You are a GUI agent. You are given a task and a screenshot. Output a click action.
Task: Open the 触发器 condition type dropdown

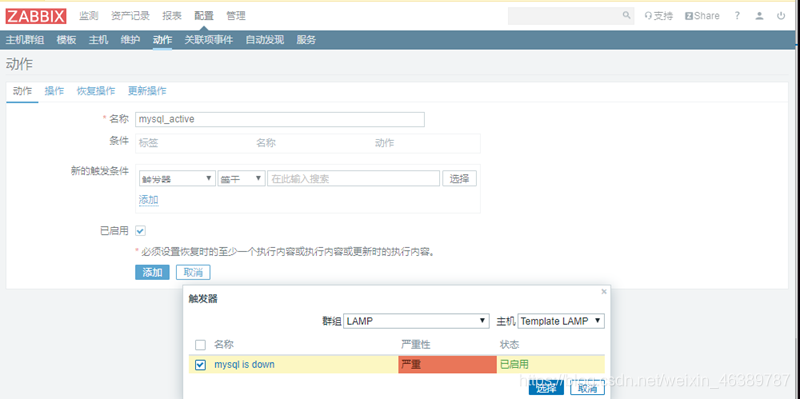point(177,179)
